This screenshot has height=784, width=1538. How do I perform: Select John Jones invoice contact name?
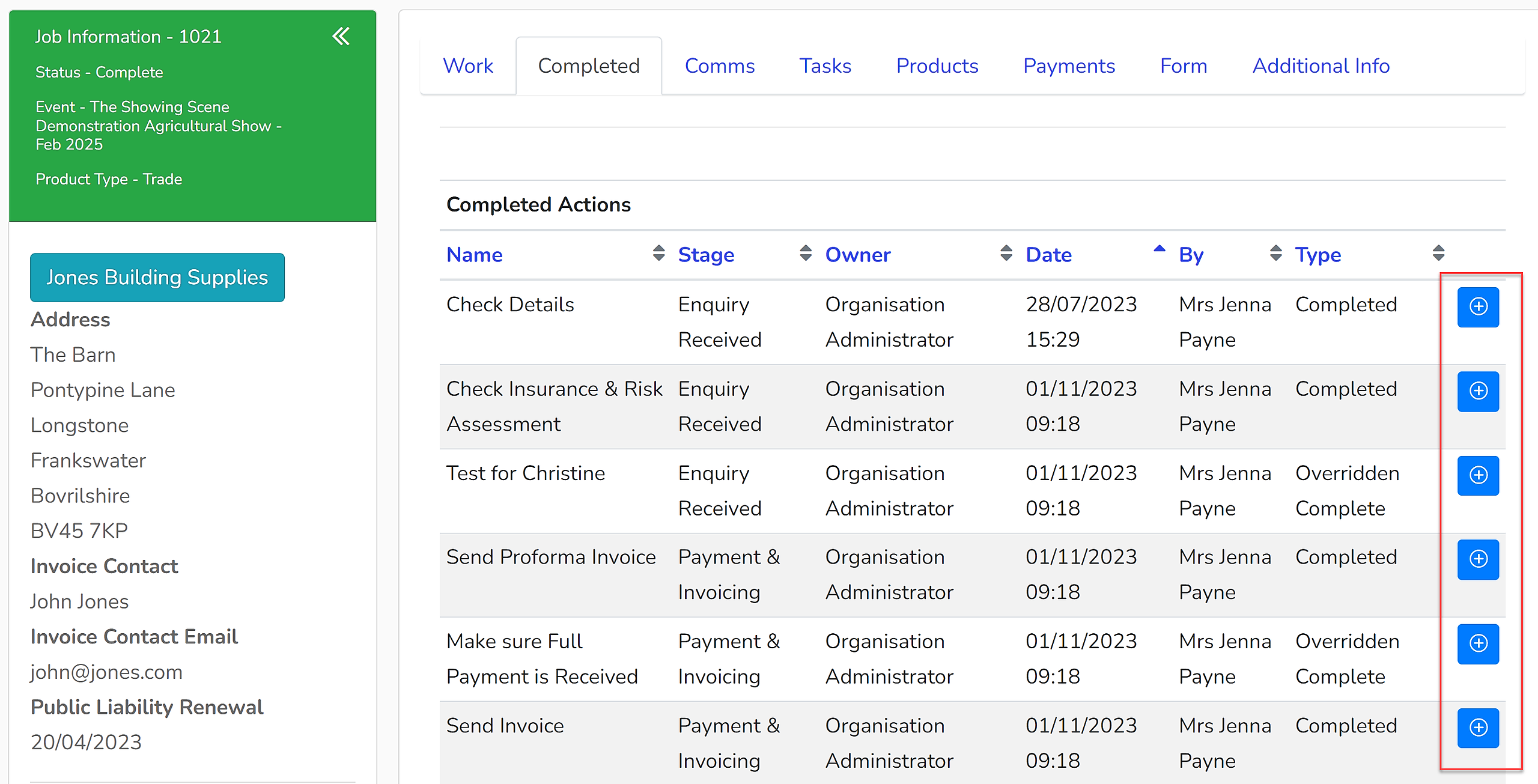[79, 601]
